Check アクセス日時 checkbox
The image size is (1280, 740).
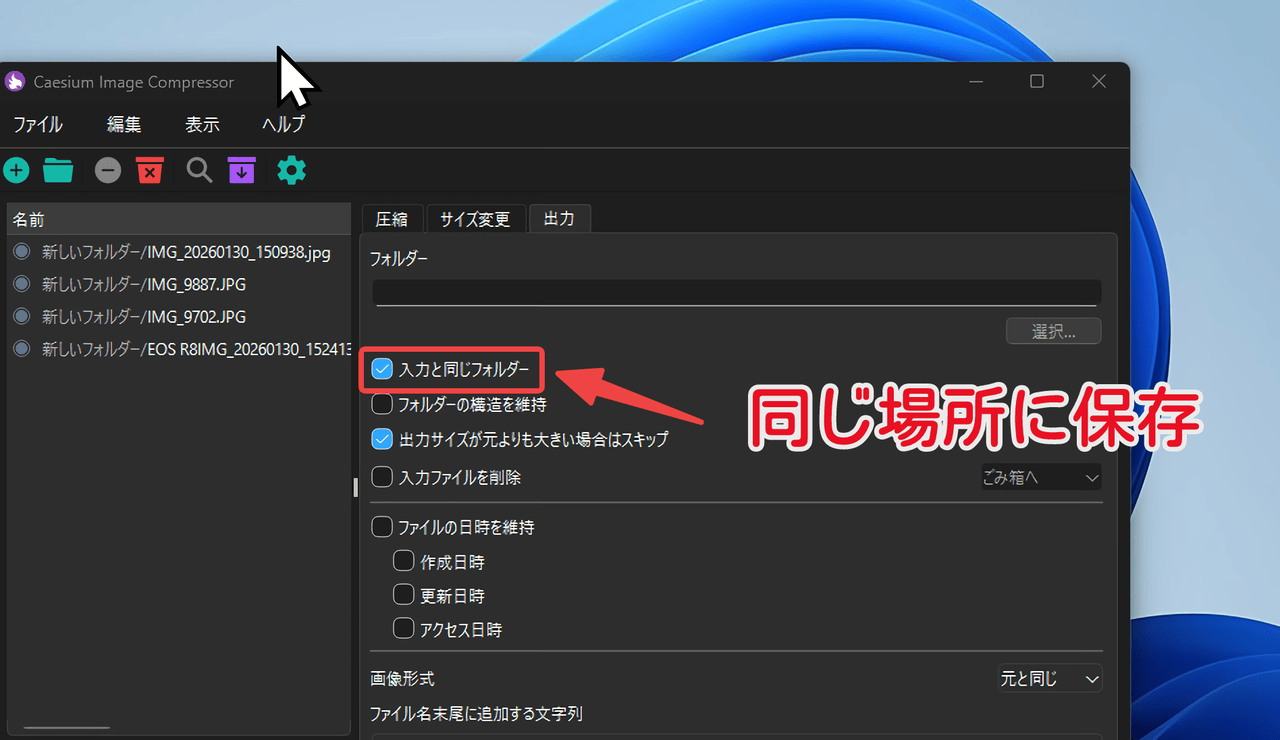click(x=404, y=629)
